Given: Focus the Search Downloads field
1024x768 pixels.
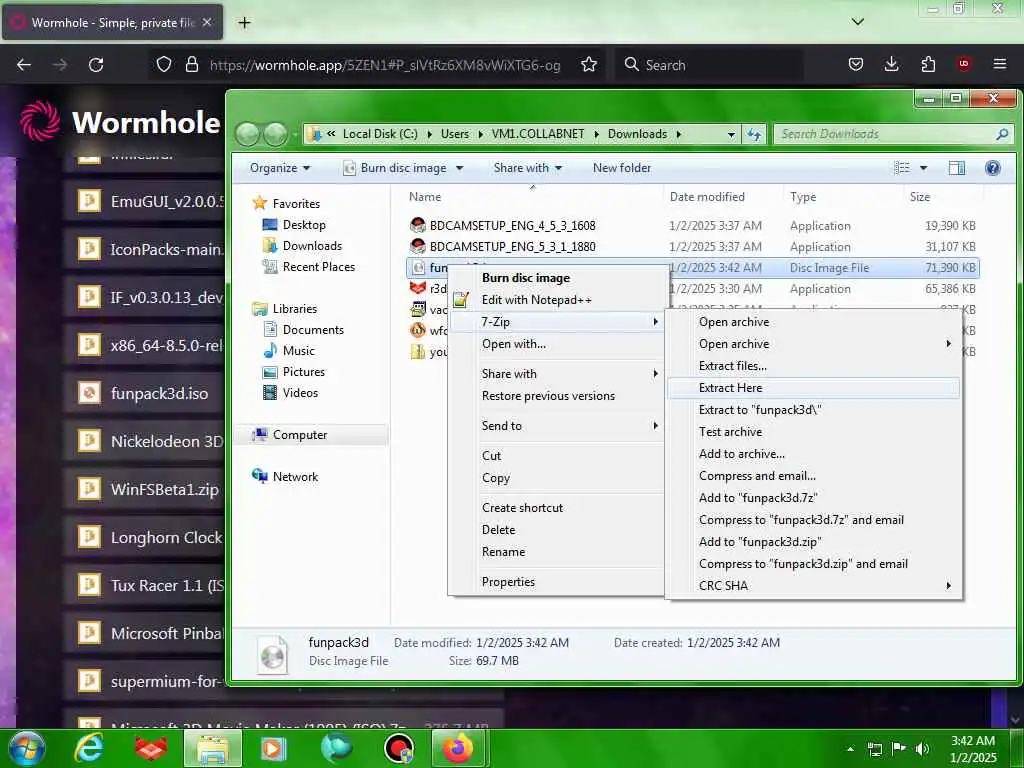Looking at the screenshot, I should coord(892,135).
